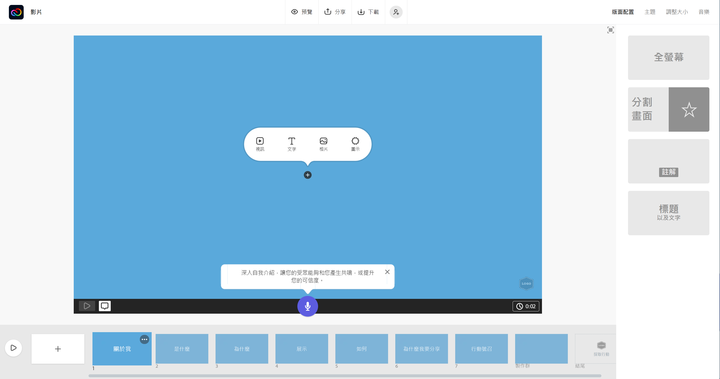Choose the 註解 caption layout

click(x=669, y=161)
